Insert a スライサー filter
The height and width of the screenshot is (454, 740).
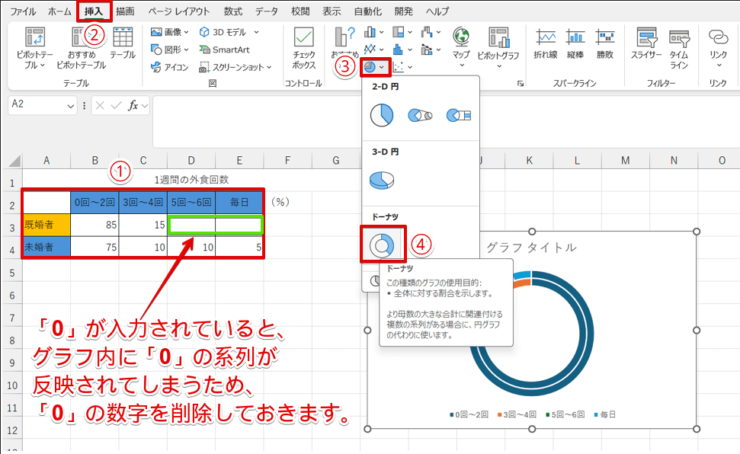[647, 43]
